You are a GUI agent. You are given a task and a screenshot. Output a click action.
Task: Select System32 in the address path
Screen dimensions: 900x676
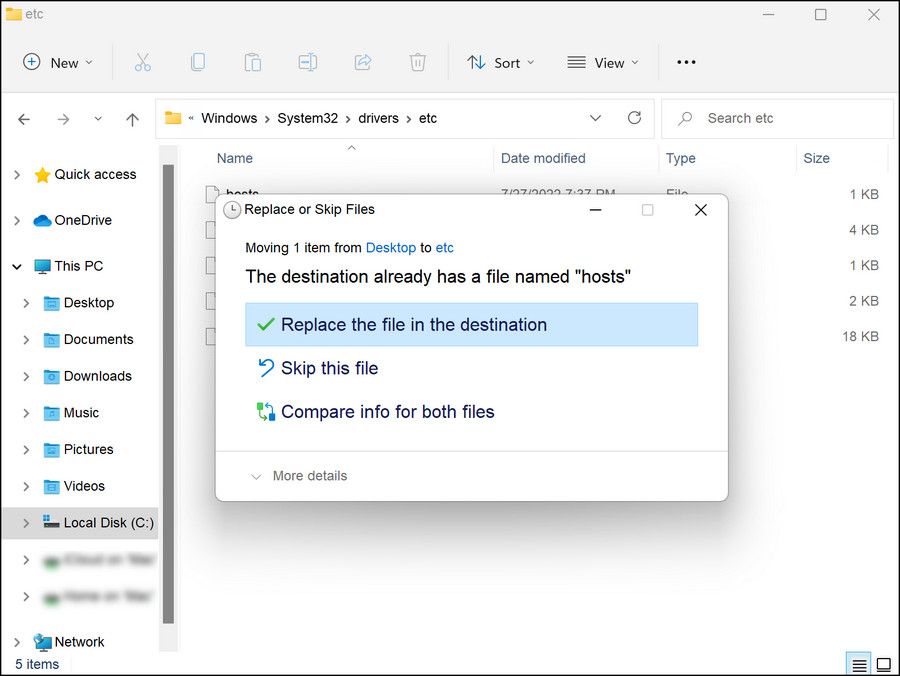click(308, 118)
